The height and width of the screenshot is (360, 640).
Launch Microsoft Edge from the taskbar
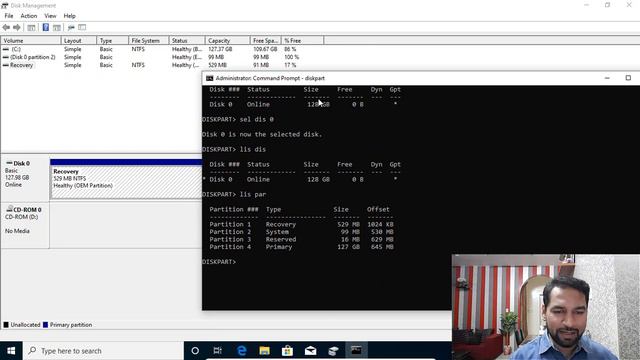click(242, 351)
